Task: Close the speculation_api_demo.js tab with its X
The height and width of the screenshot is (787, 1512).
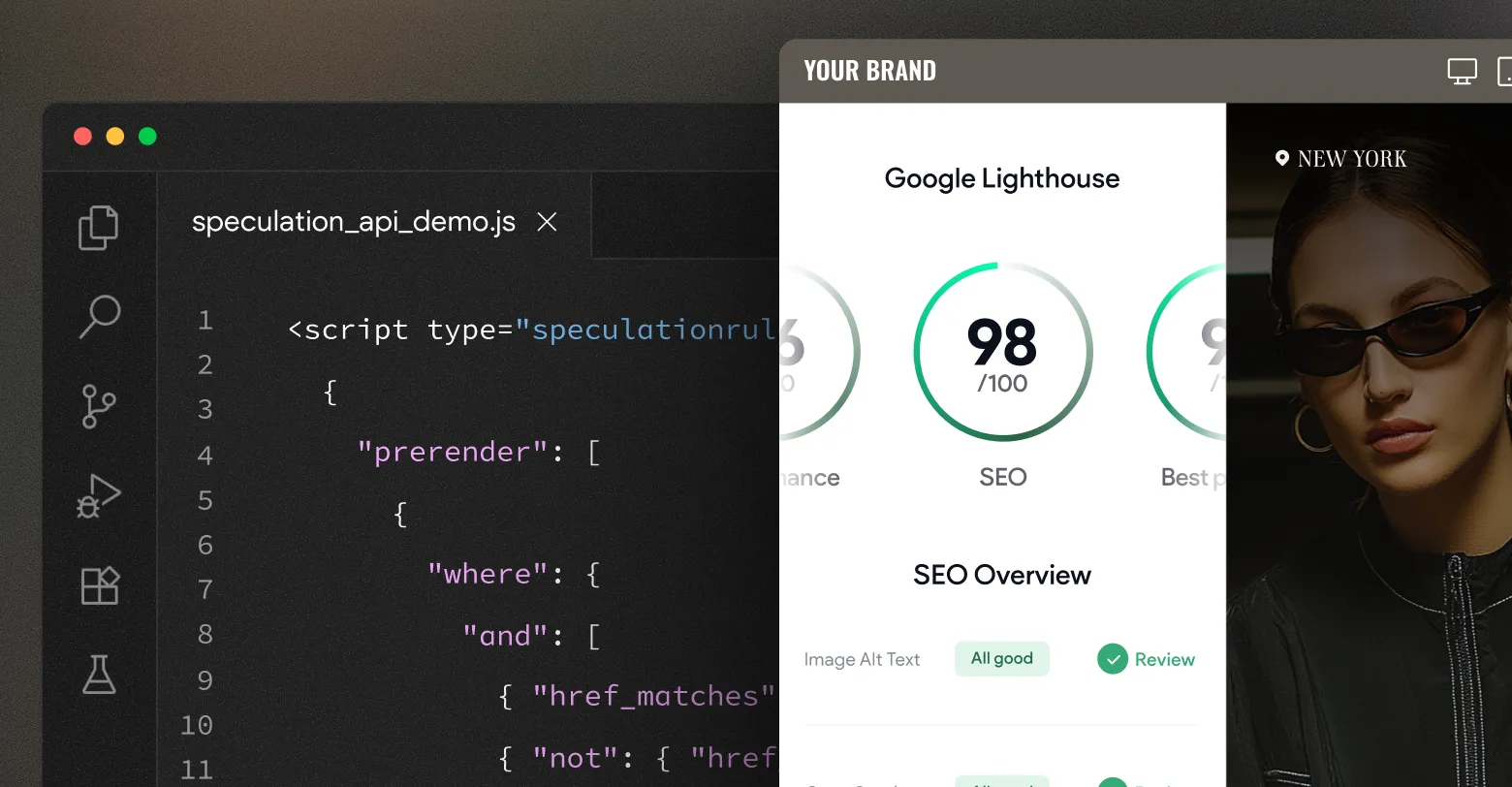Action: (x=547, y=222)
